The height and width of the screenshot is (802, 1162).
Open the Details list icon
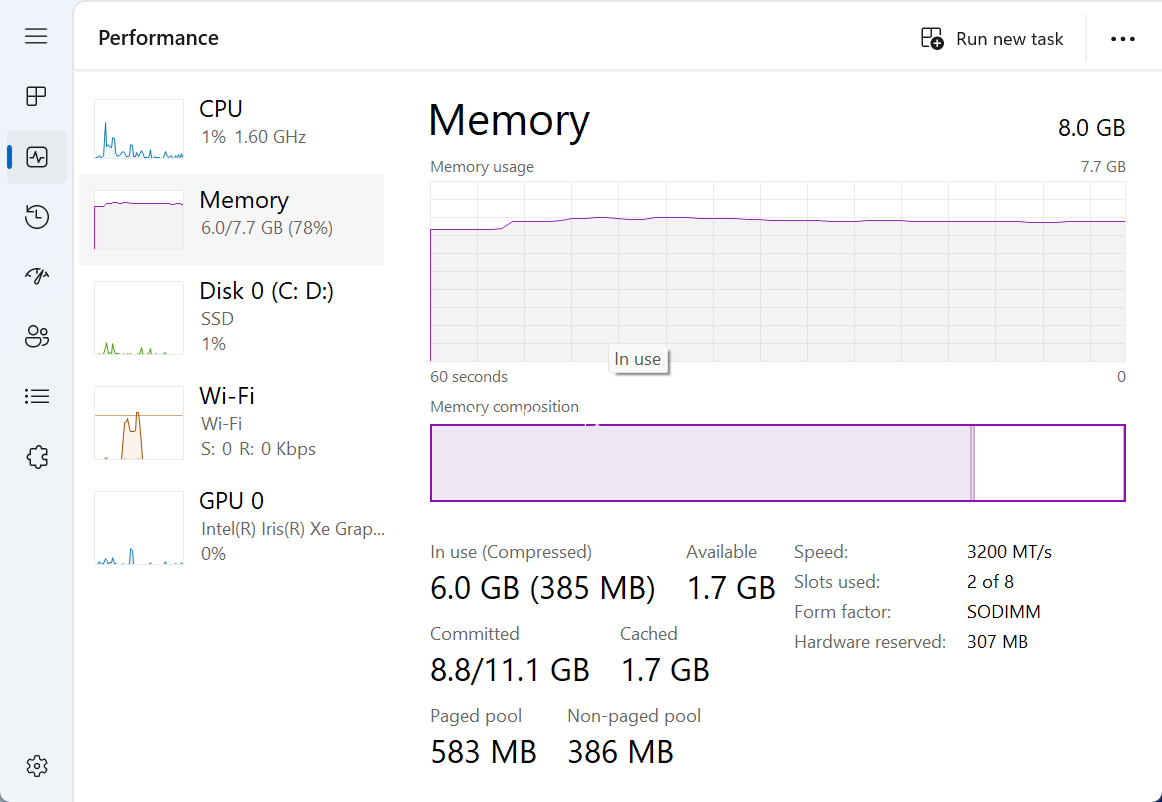37,397
